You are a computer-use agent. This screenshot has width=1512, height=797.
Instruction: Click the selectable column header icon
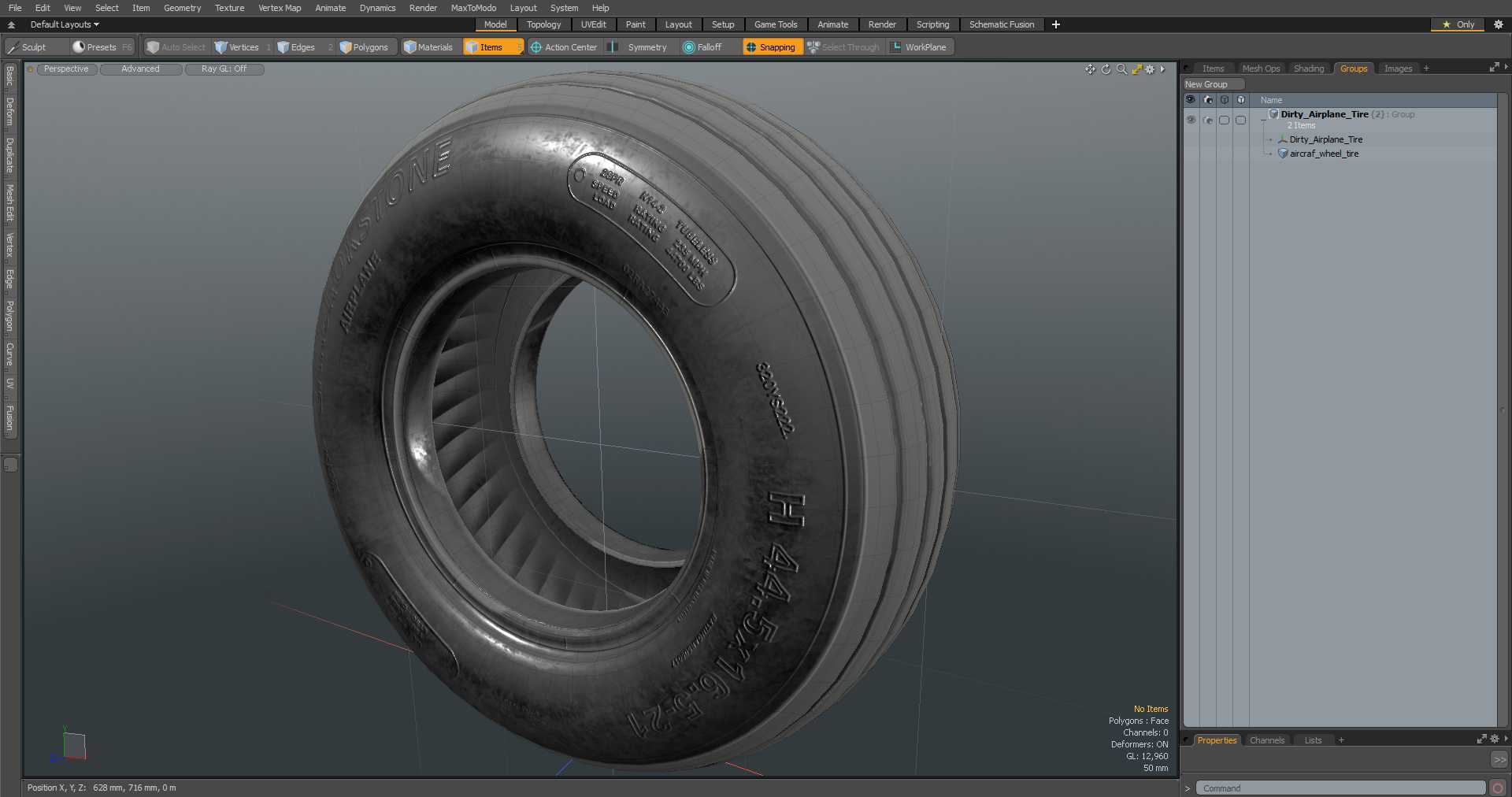[x=1241, y=100]
